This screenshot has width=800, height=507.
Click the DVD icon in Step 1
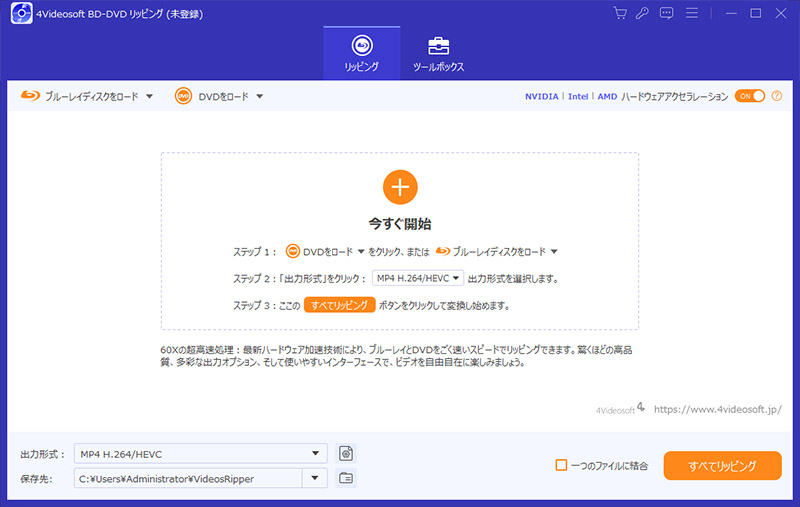click(292, 251)
